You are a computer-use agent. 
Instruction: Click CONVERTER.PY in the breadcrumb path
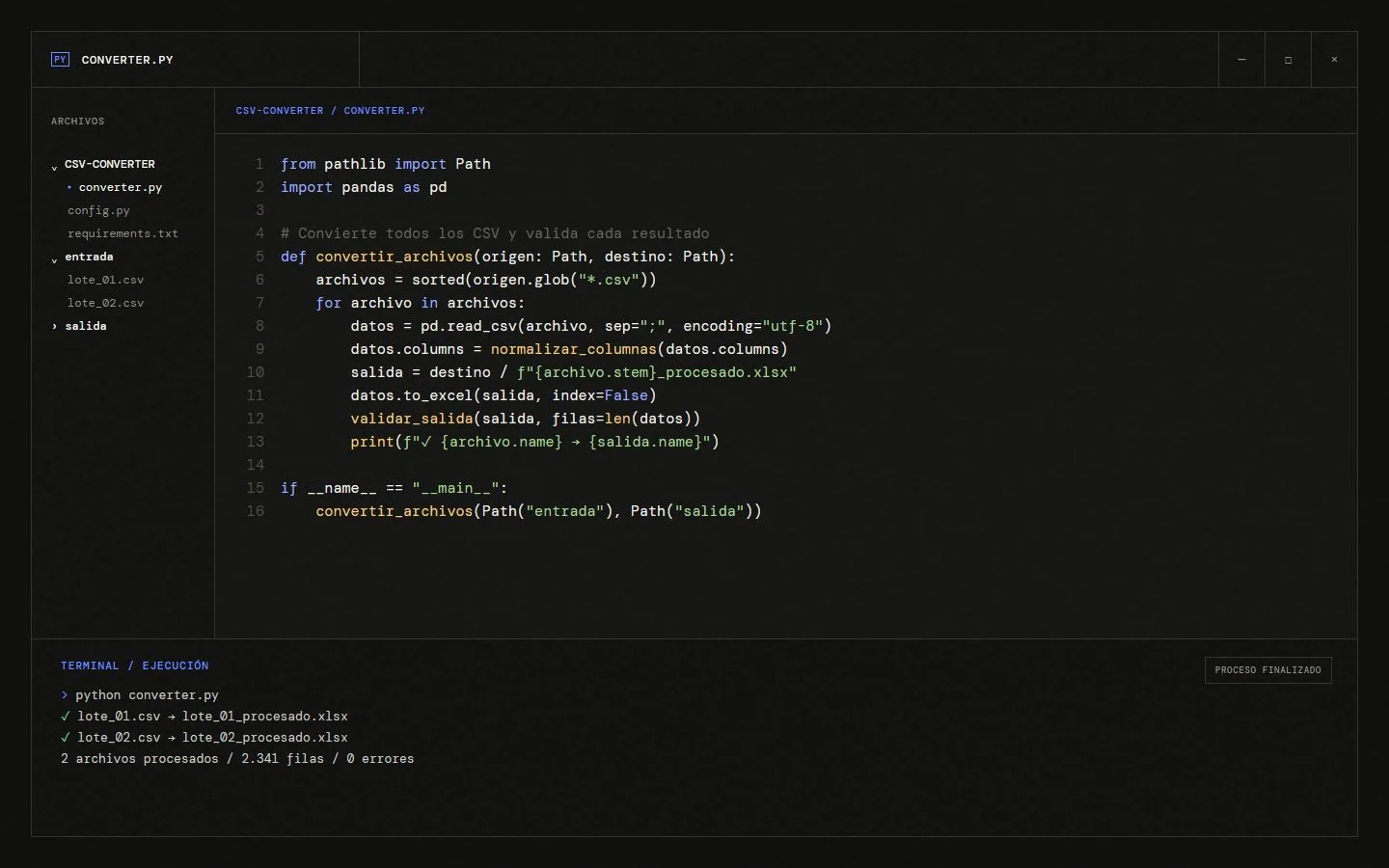tap(384, 111)
